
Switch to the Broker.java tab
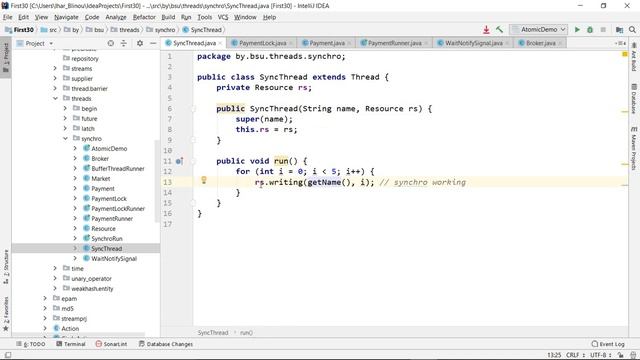pyautogui.click(x=540, y=43)
